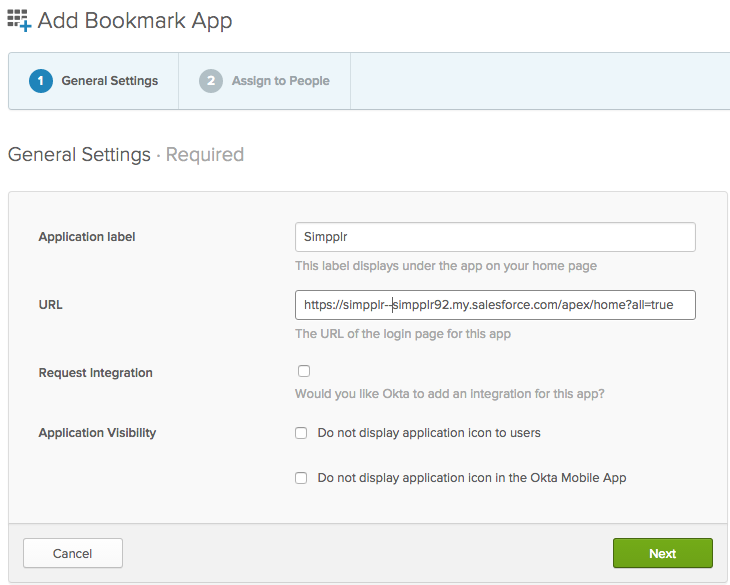This screenshot has width=730, height=585.
Task: Open the Assign to People step tab
Action: [264, 81]
